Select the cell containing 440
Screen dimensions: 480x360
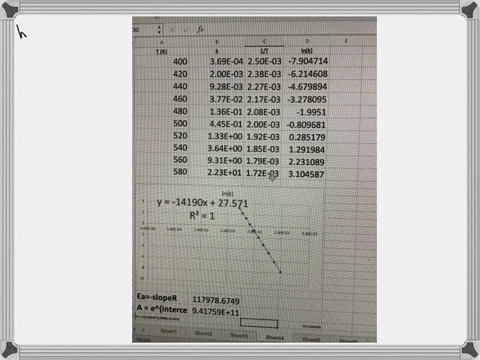(x=180, y=87)
